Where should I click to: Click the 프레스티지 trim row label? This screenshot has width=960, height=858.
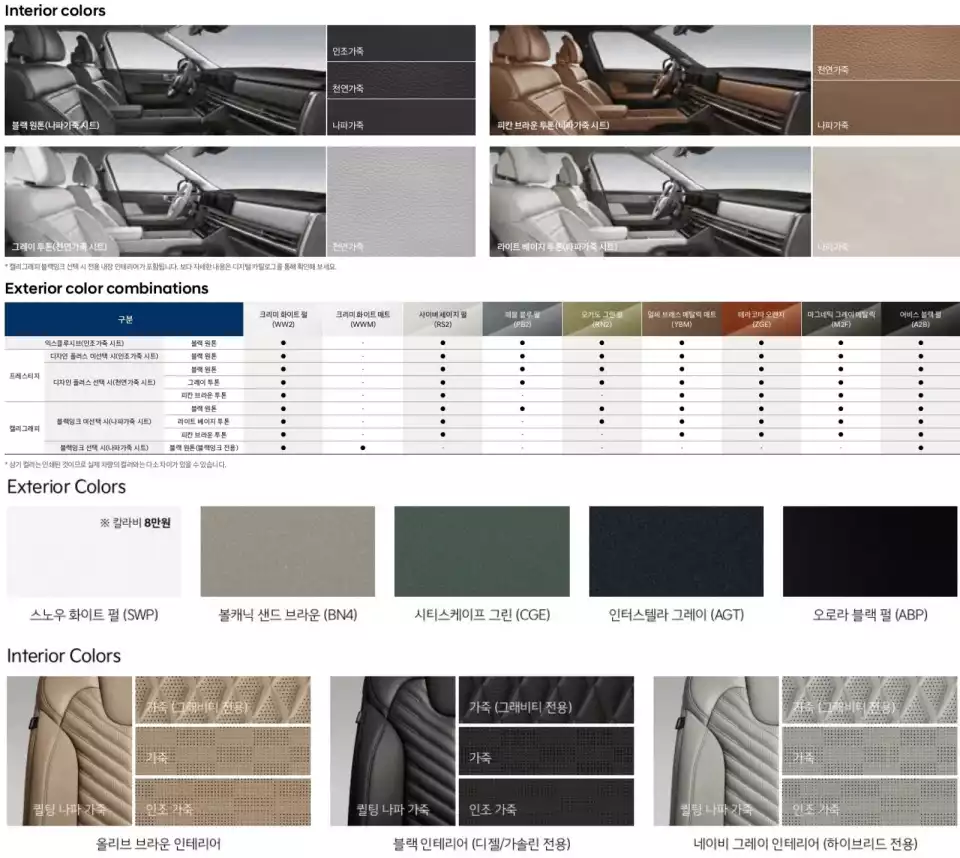click(x=24, y=376)
